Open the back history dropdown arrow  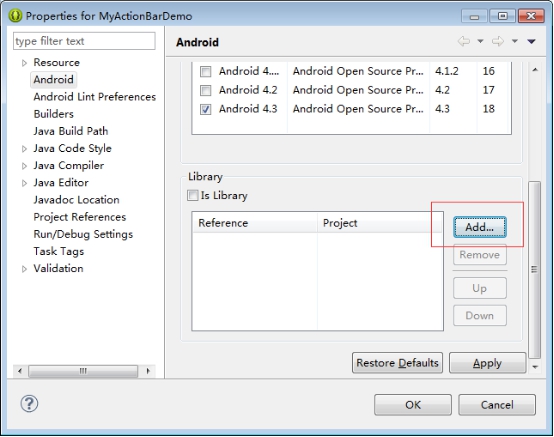tap(481, 41)
